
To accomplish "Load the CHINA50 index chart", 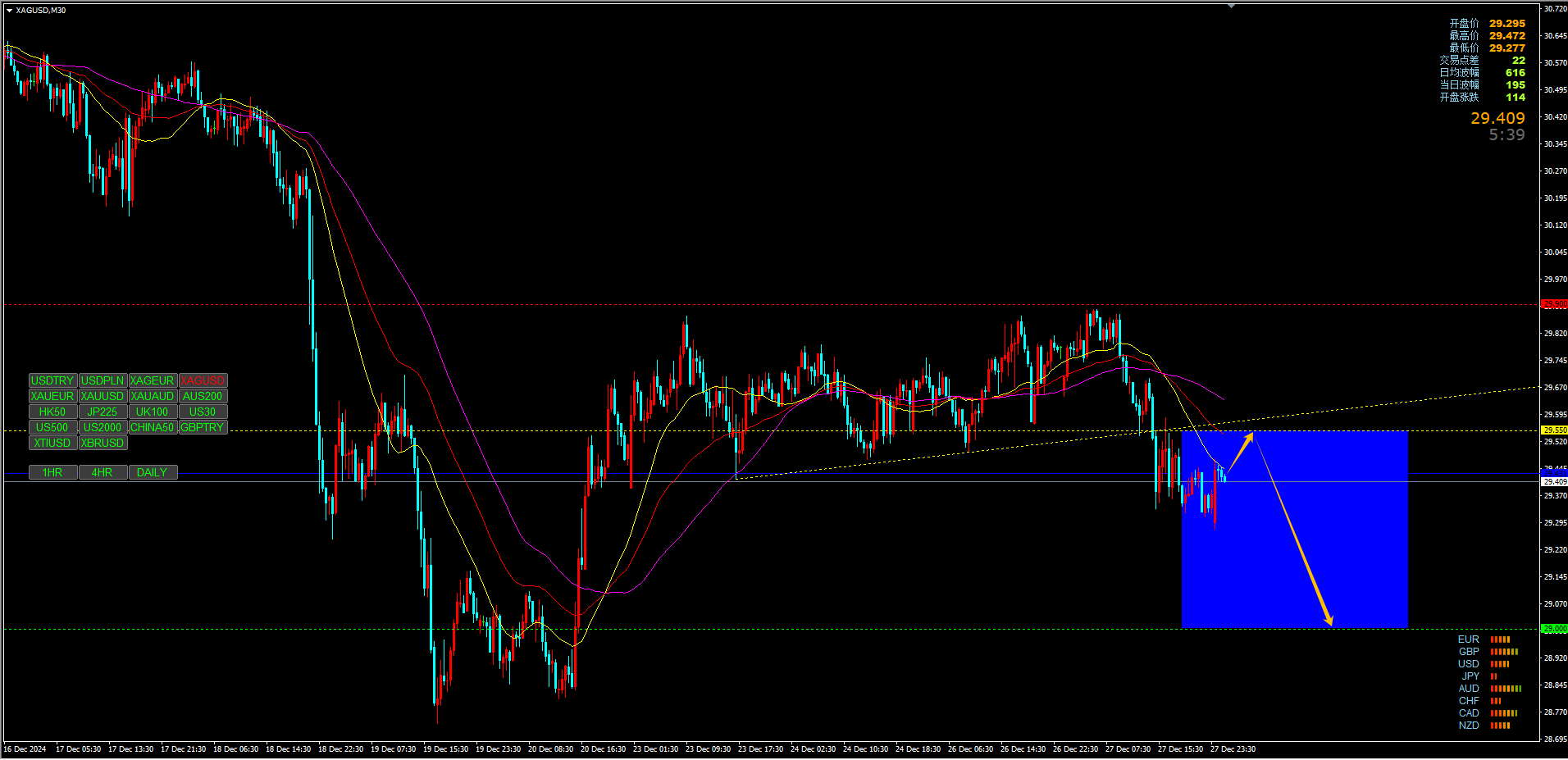I will coord(153,427).
